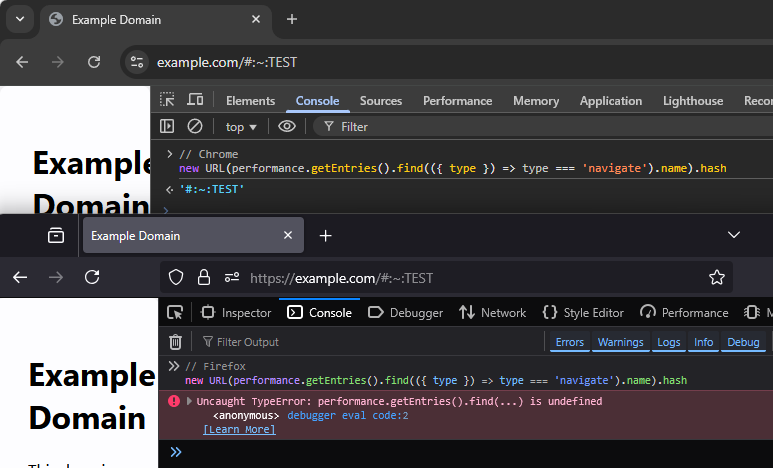Click Firefox URL bar https://example.com/#:~:TEST
This screenshot has width=773, height=468.
tap(341, 278)
